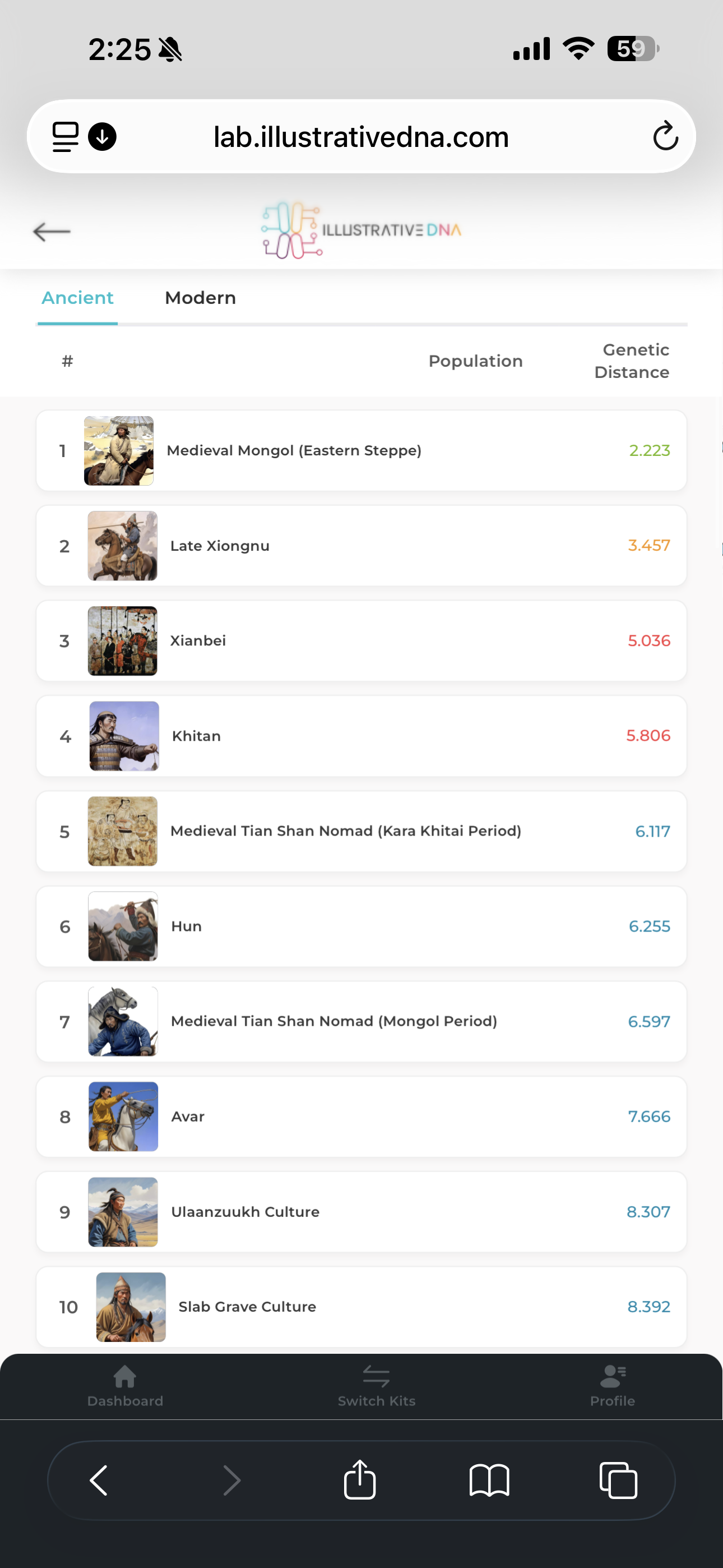The height and width of the screenshot is (1568, 723).
Task: Select the Late Xiongnu population entry
Action: (x=361, y=546)
